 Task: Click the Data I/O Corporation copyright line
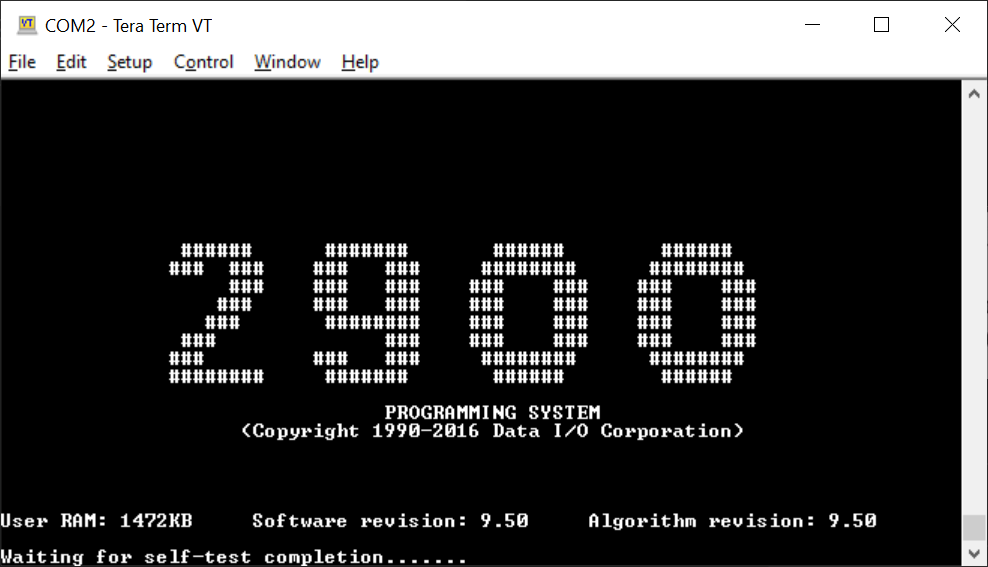492,431
